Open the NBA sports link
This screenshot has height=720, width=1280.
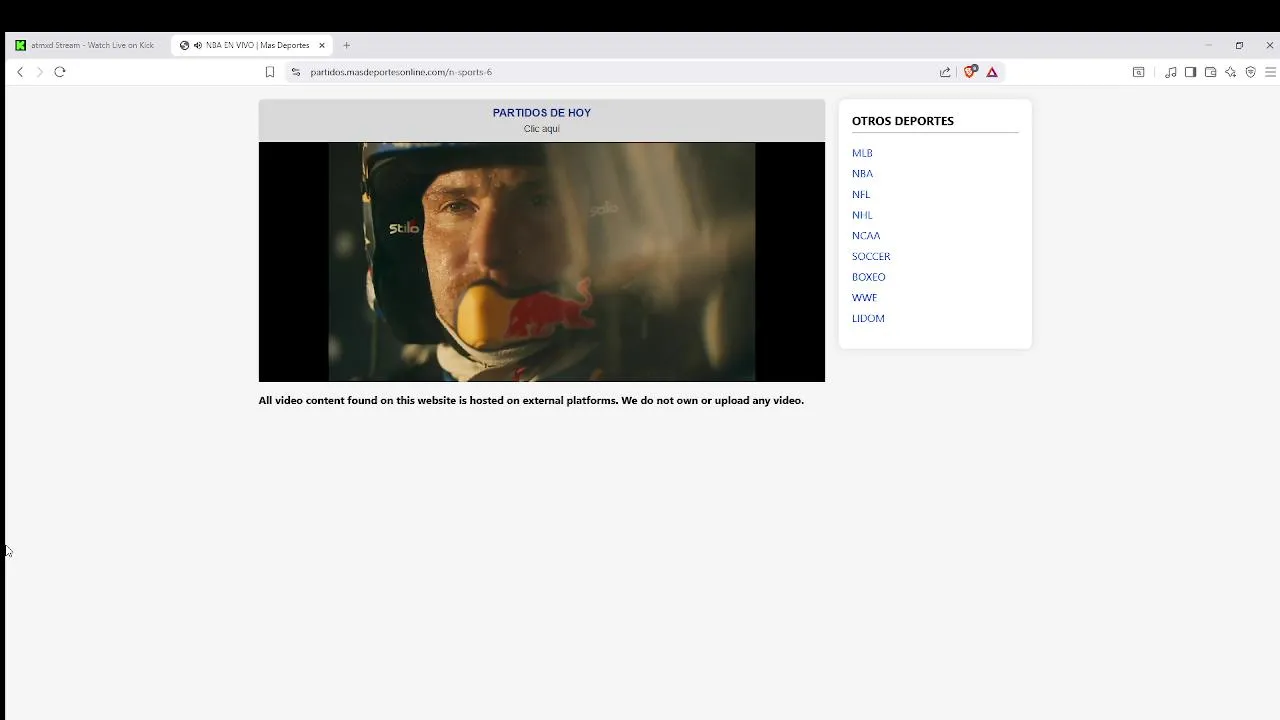862,174
